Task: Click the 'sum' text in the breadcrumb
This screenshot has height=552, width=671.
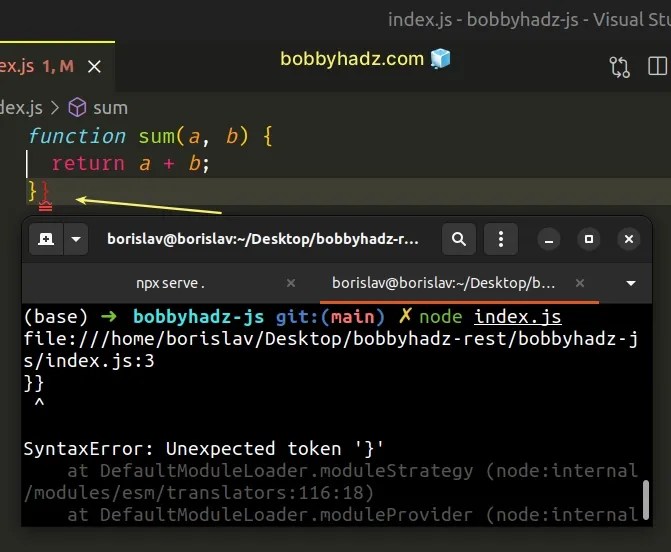Action: tap(110, 108)
